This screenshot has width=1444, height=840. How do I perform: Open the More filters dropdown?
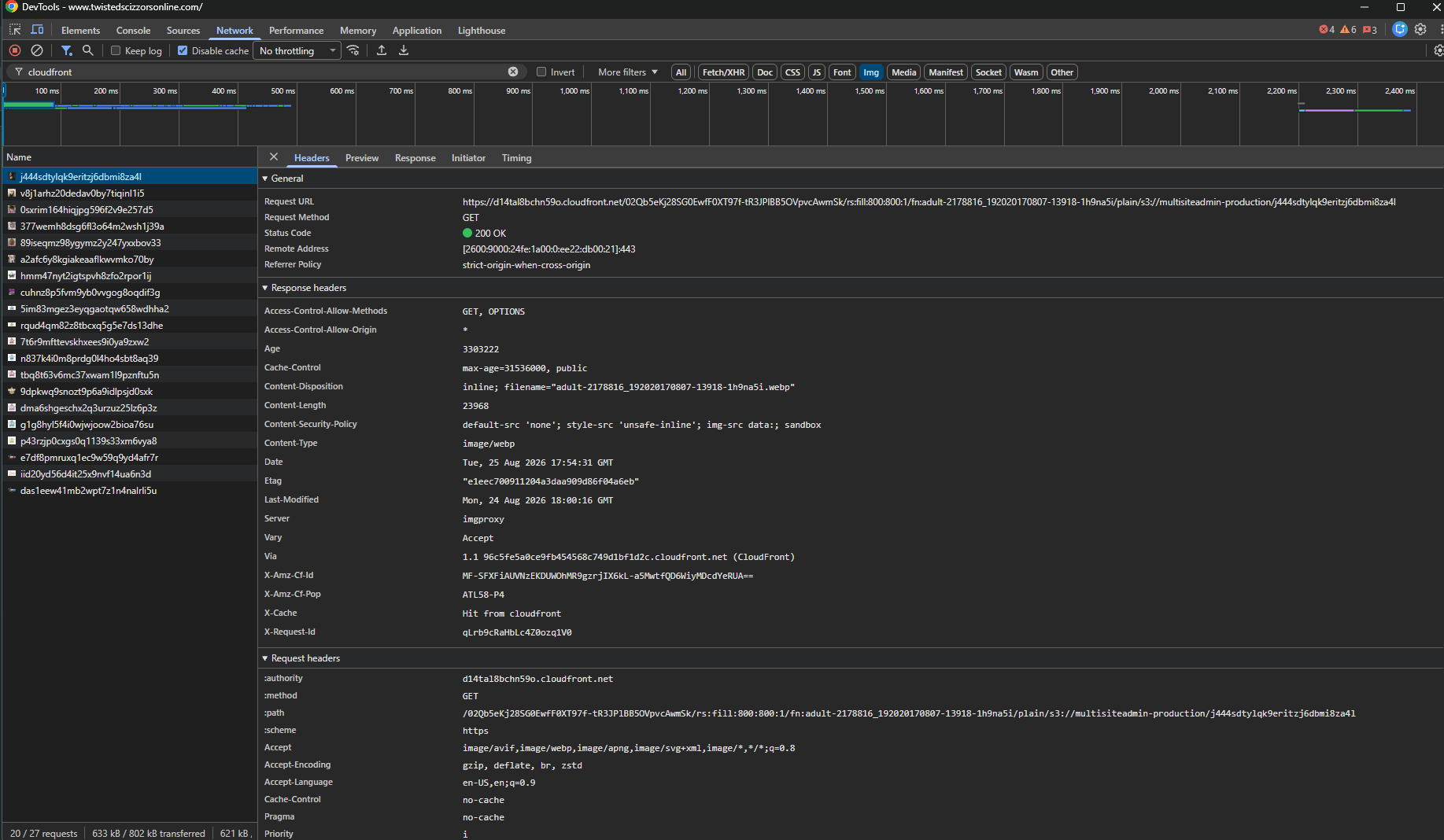[x=627, y=72]
